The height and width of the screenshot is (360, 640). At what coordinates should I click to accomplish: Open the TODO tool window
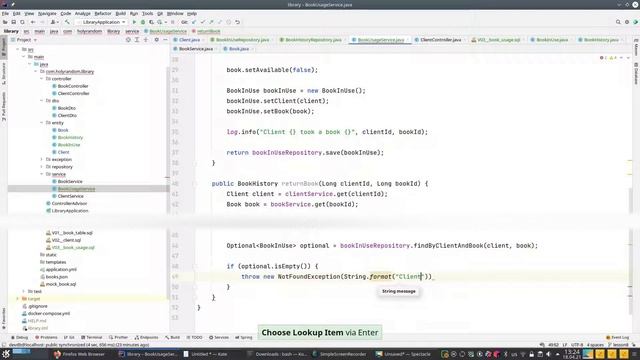coord(194,338)
